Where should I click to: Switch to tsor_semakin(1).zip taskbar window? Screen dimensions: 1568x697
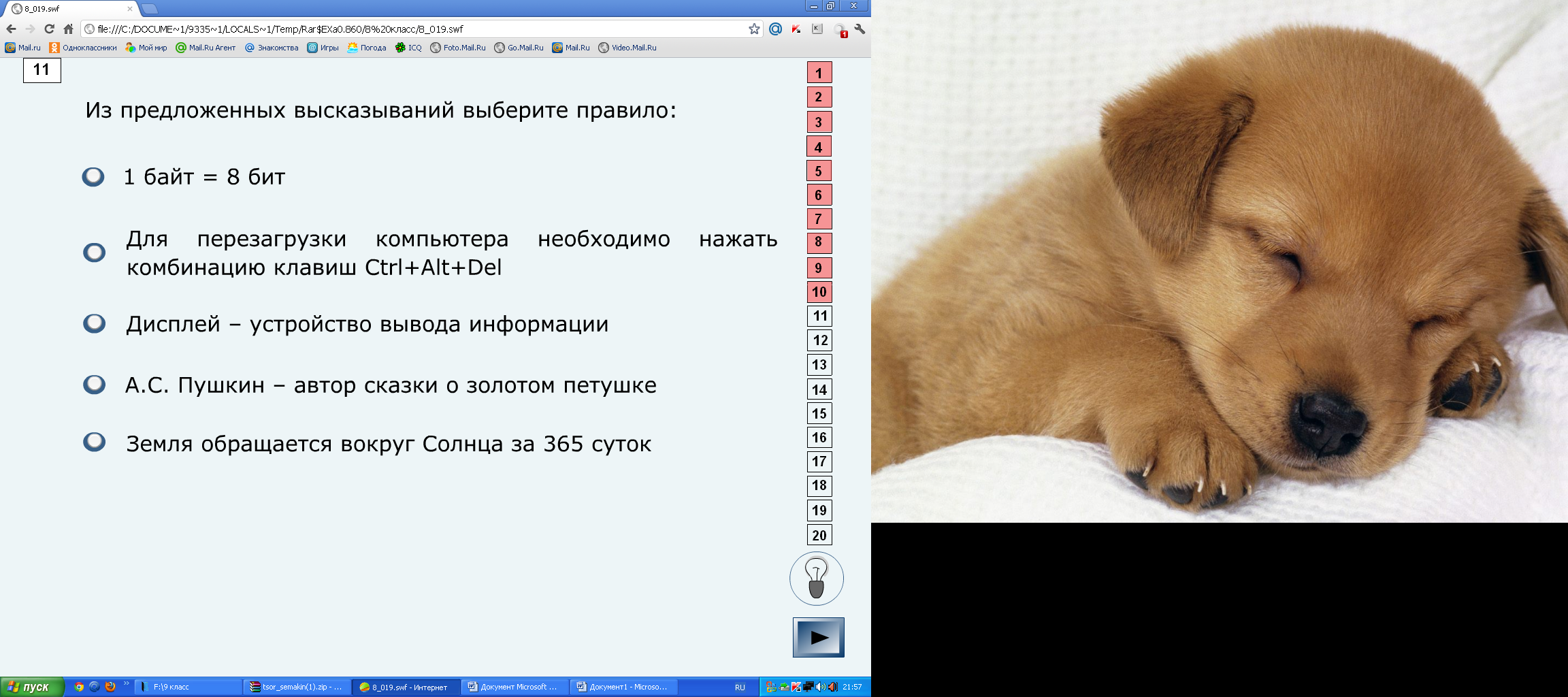tap(297, 687)
